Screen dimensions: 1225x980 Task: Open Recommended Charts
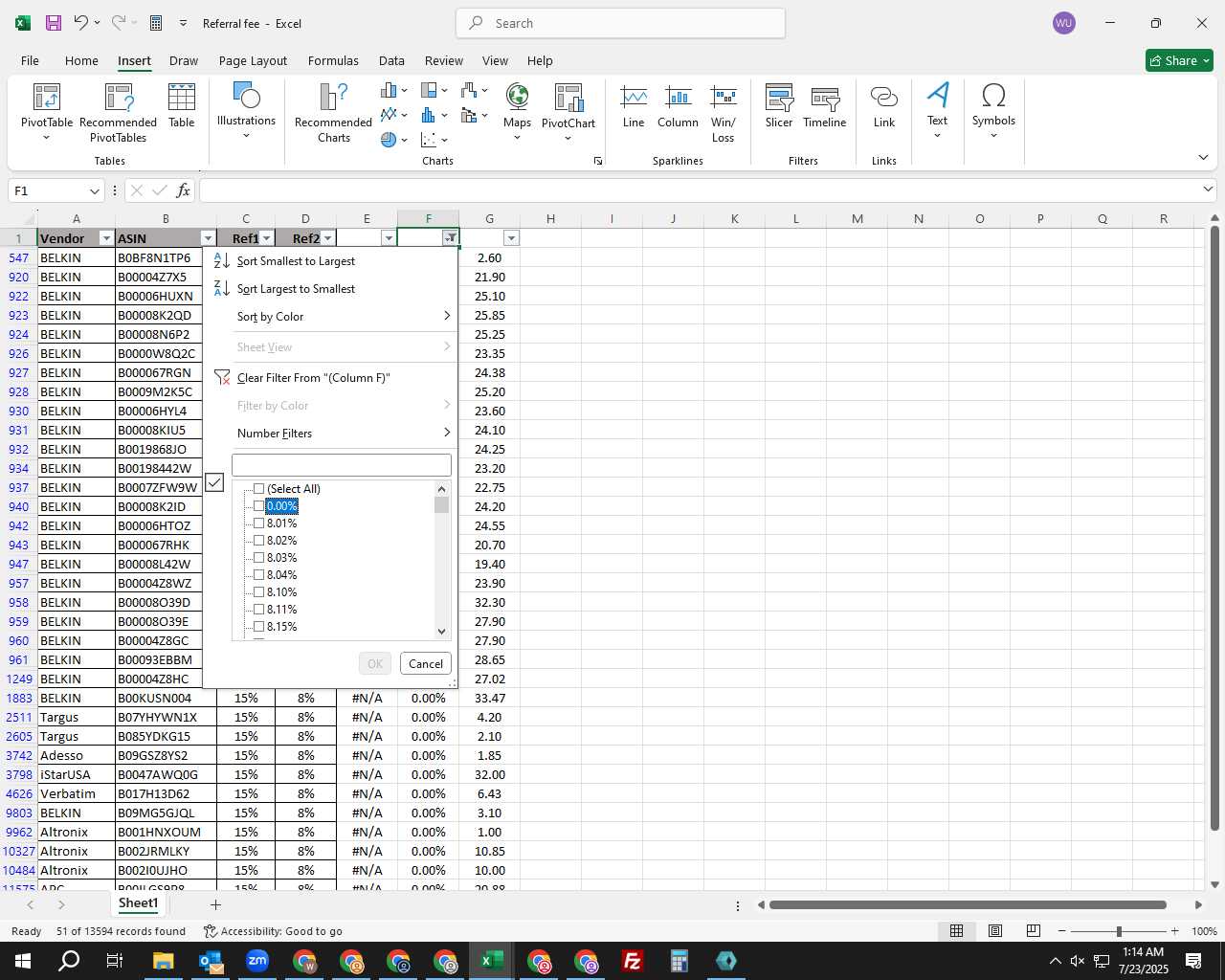click(333, 112)
